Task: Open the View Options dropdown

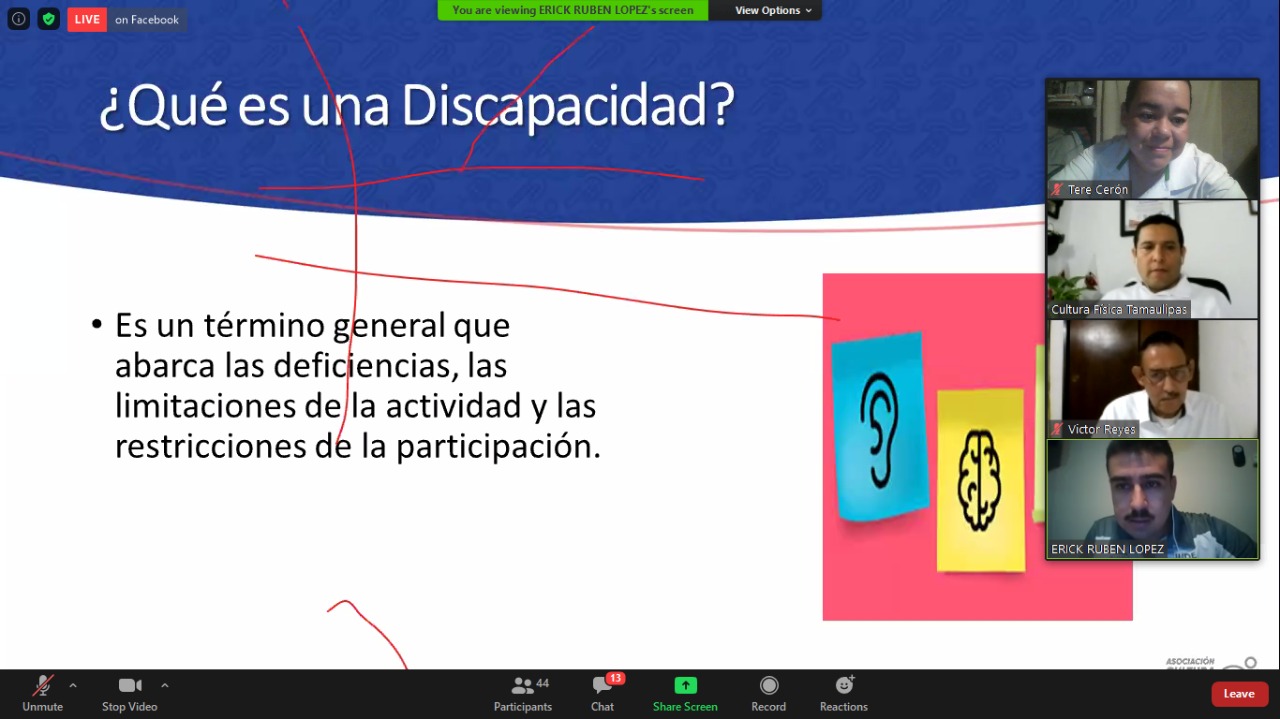Action: pyautogui.click(x=773, y=11)
